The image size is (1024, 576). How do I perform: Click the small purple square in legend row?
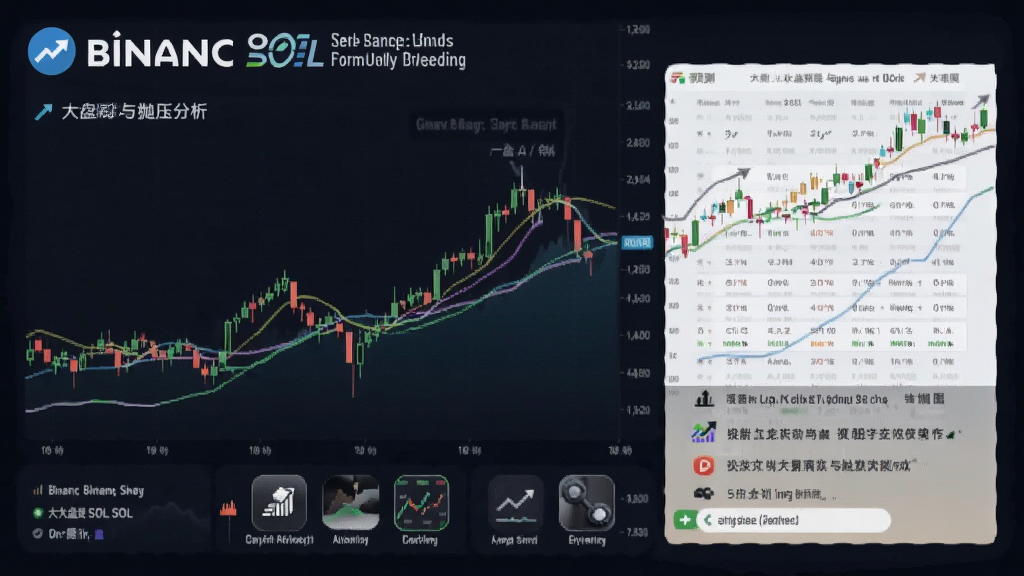(99, 534)
